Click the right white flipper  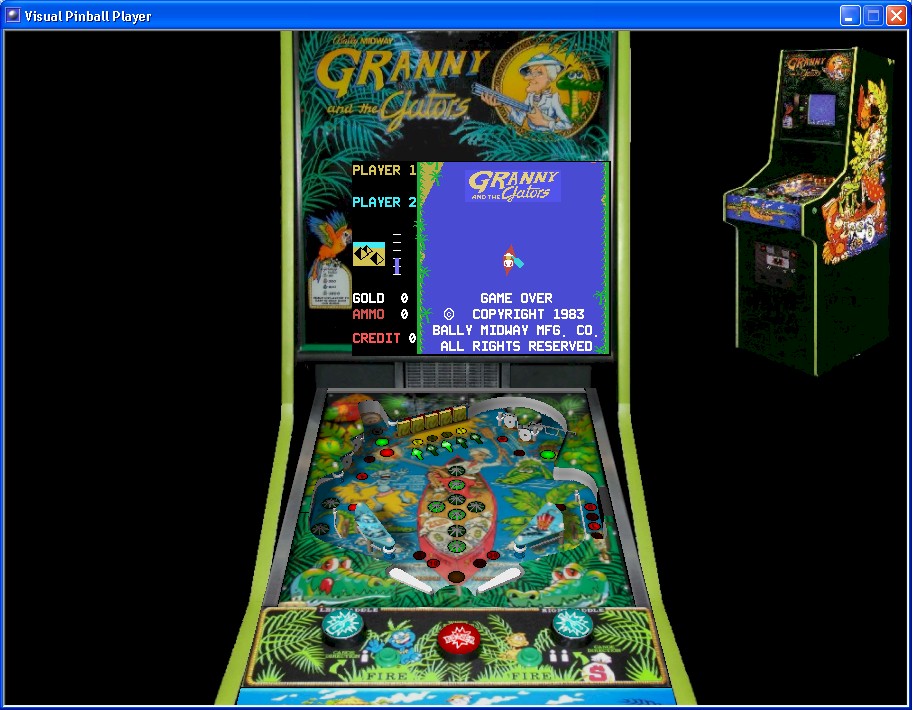(499, 581)
